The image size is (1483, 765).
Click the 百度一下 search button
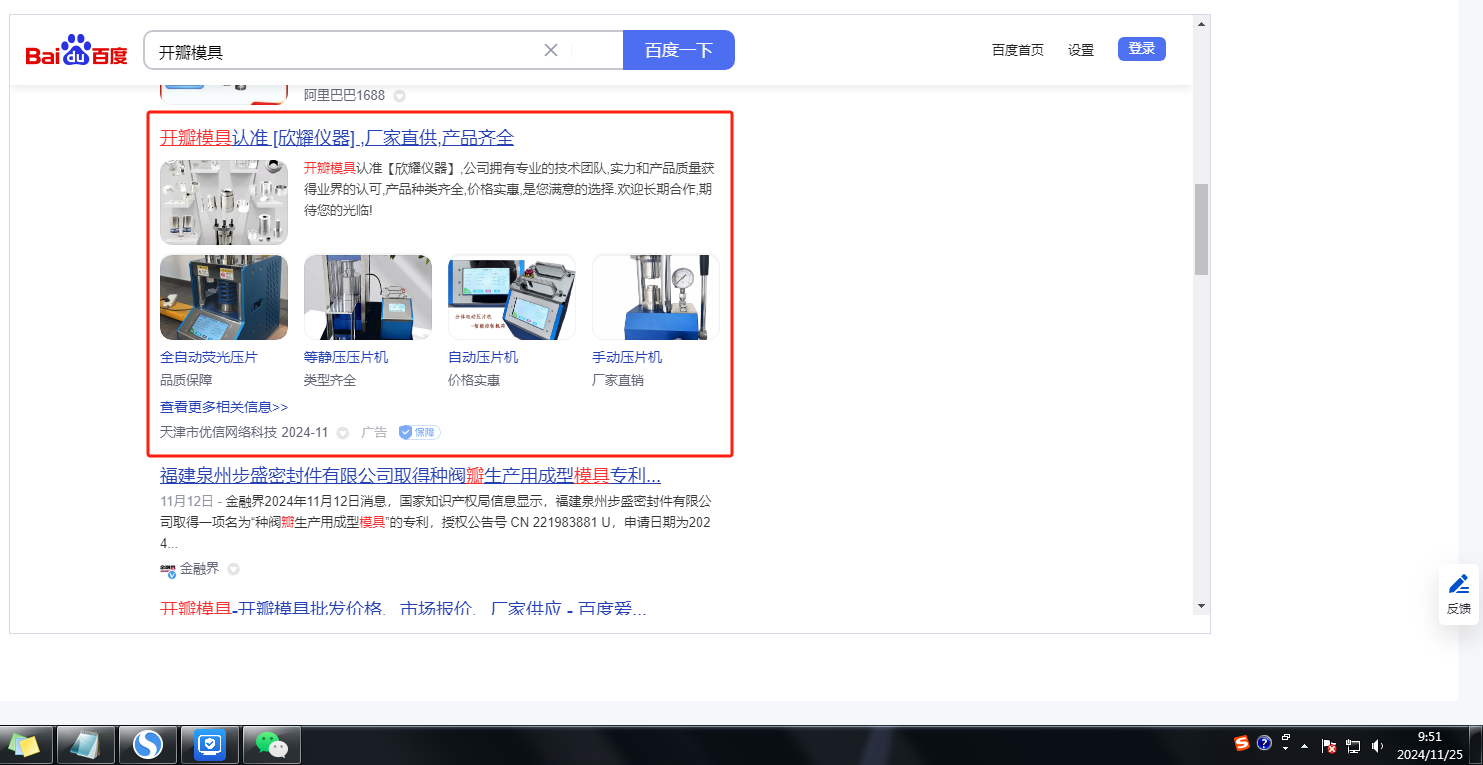pyautogui.click(x=679, y=50)
